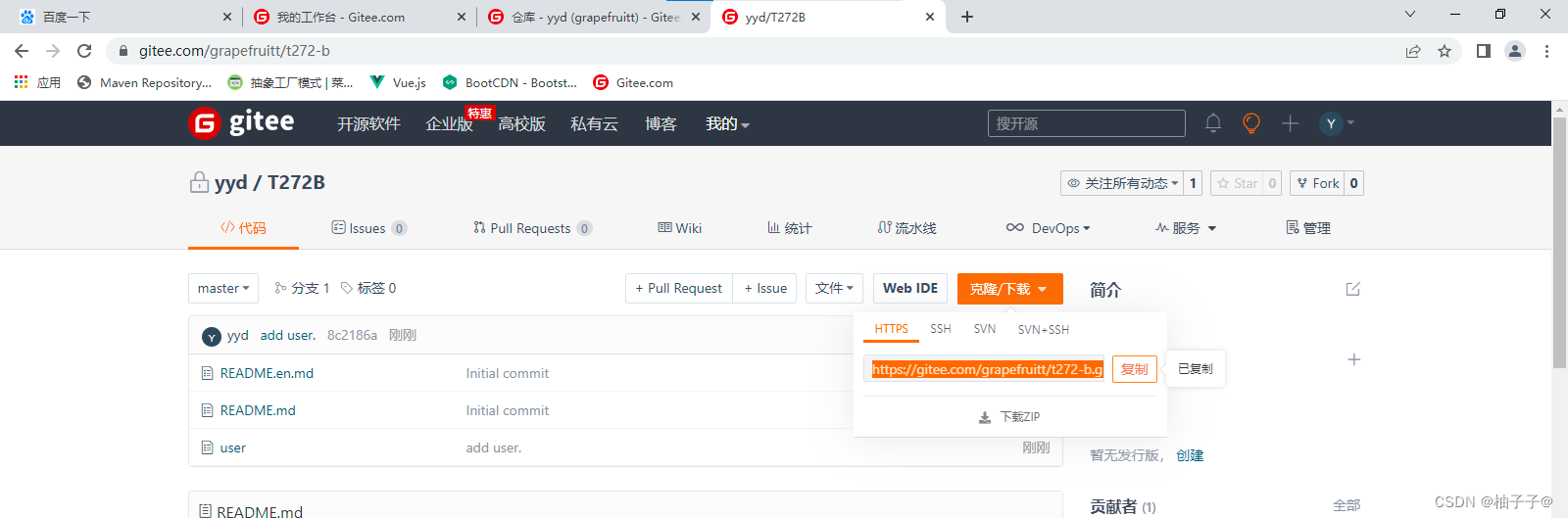The height and width of the screenshot is (518, 1568).
Task: Open Chrome three-dot menu
Action: tap(1546, 51)
